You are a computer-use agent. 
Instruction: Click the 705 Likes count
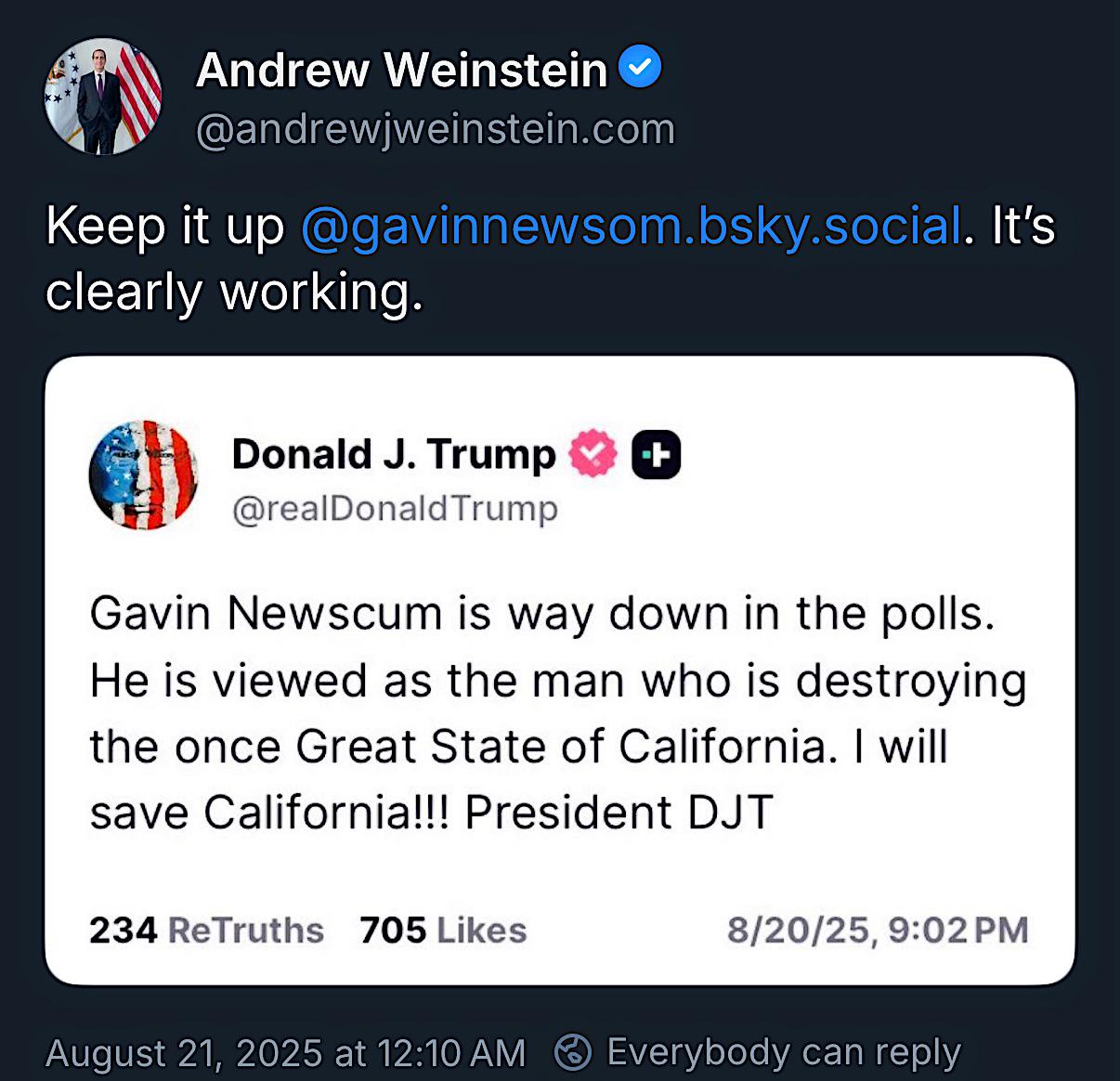(x=443, y=930)
